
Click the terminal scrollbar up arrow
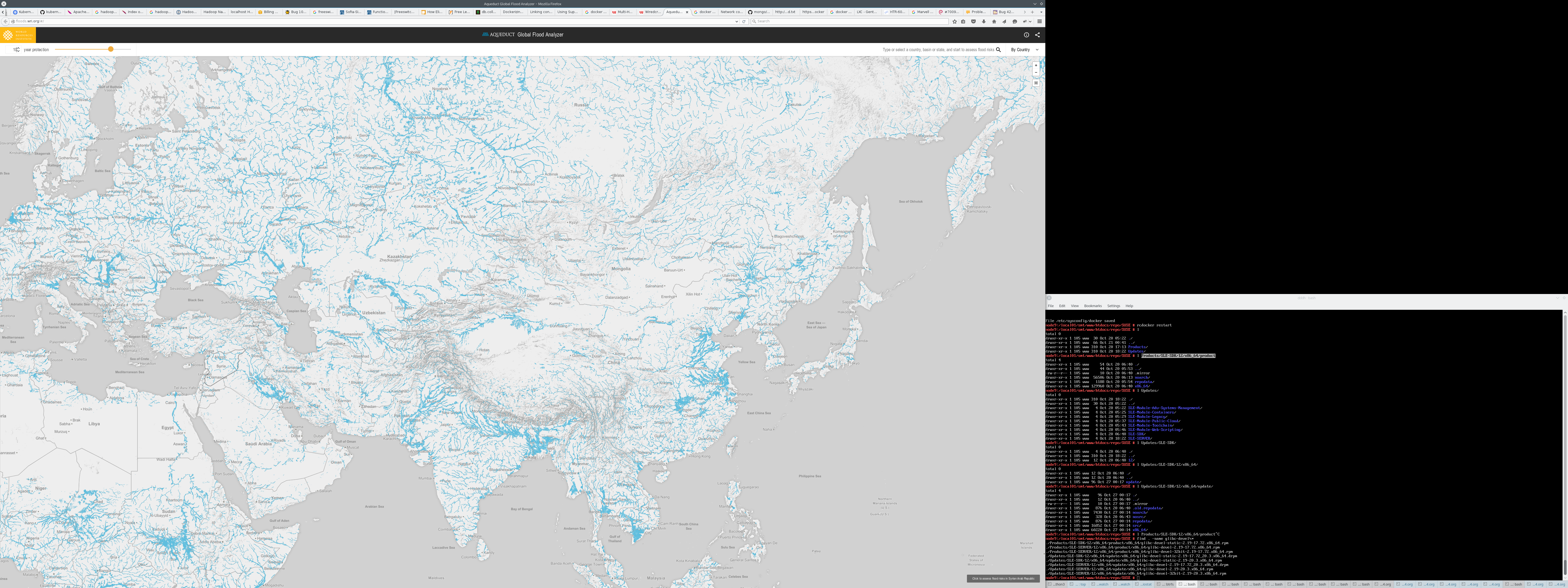[x=1566, y=312]
